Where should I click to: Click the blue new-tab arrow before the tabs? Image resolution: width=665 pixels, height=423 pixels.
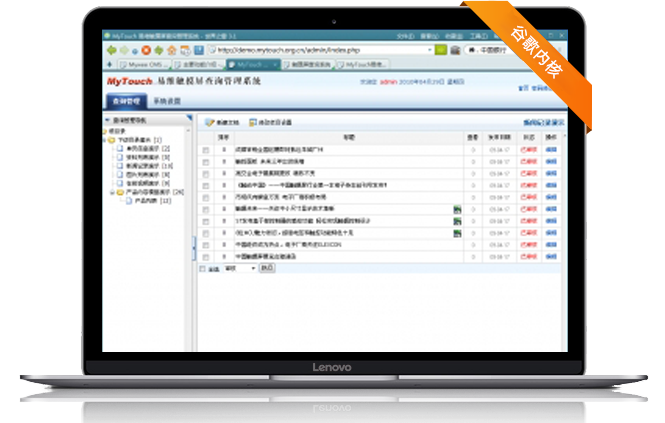(110, 64)
